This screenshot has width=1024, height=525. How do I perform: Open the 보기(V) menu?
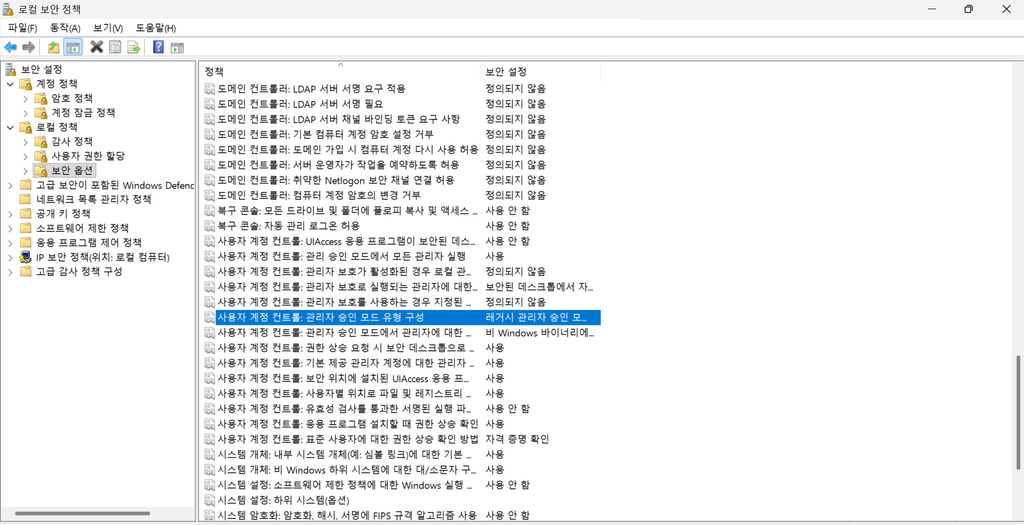coord(108,28)
